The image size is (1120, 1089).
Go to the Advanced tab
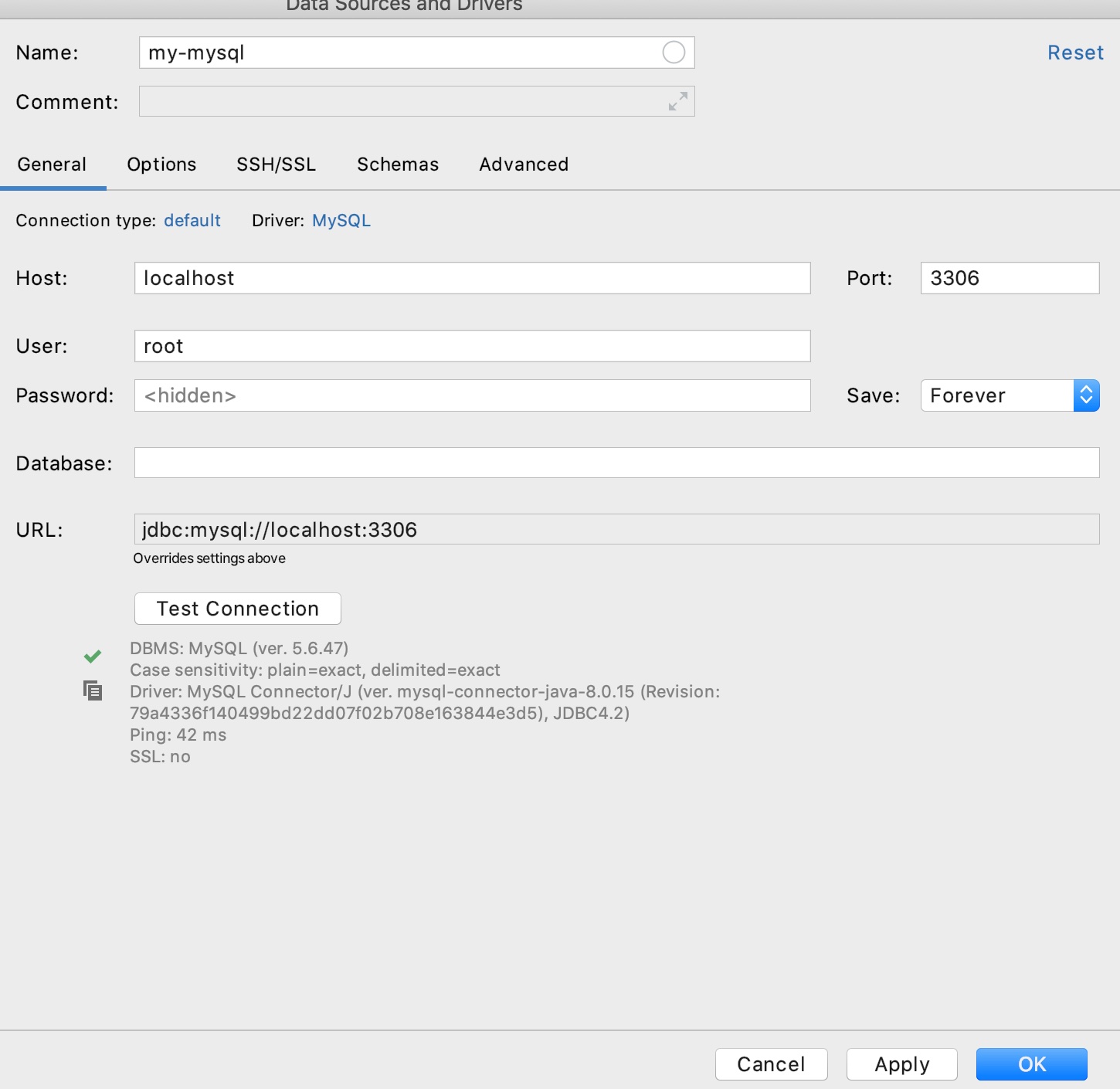click(x=524, y=165)
